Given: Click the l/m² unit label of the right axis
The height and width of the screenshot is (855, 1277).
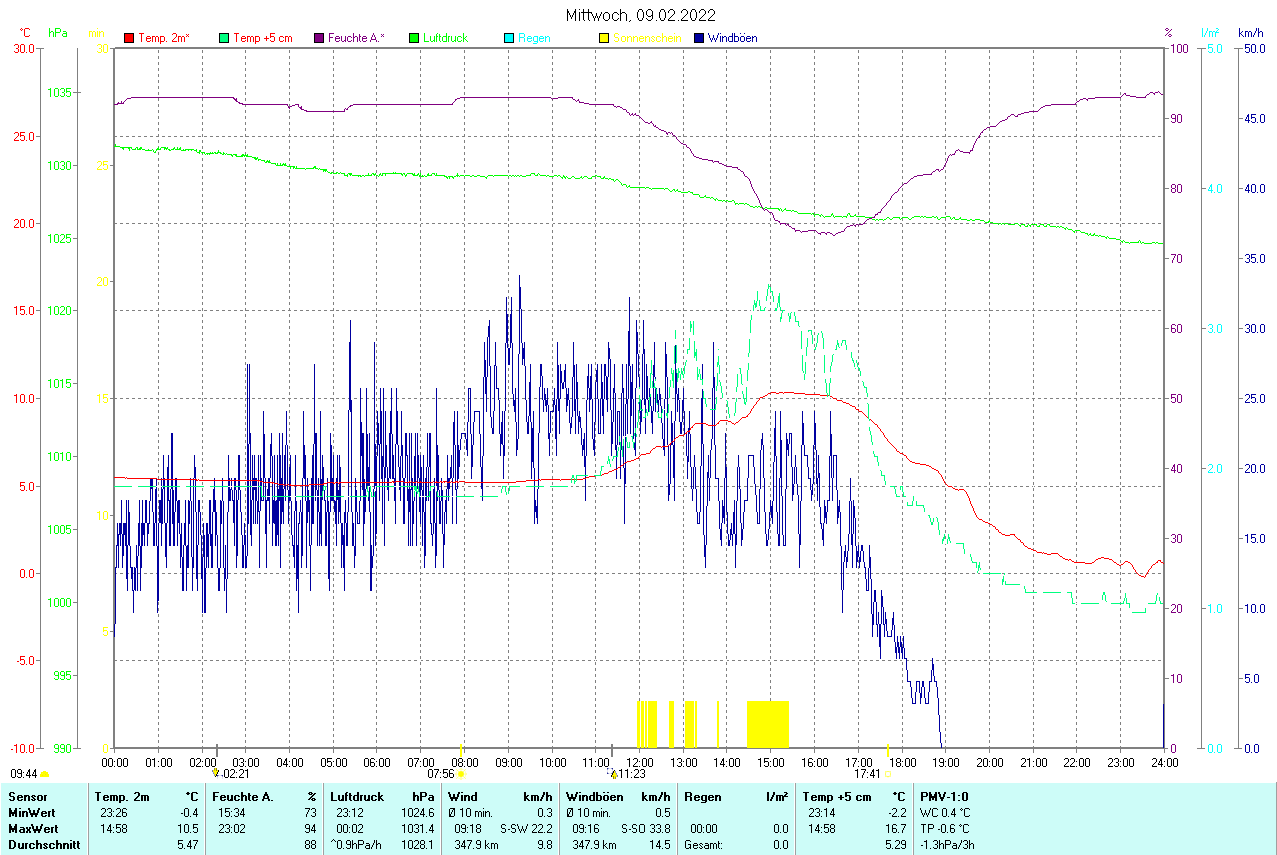Looking at the screenshot, I should (1211, 33).
